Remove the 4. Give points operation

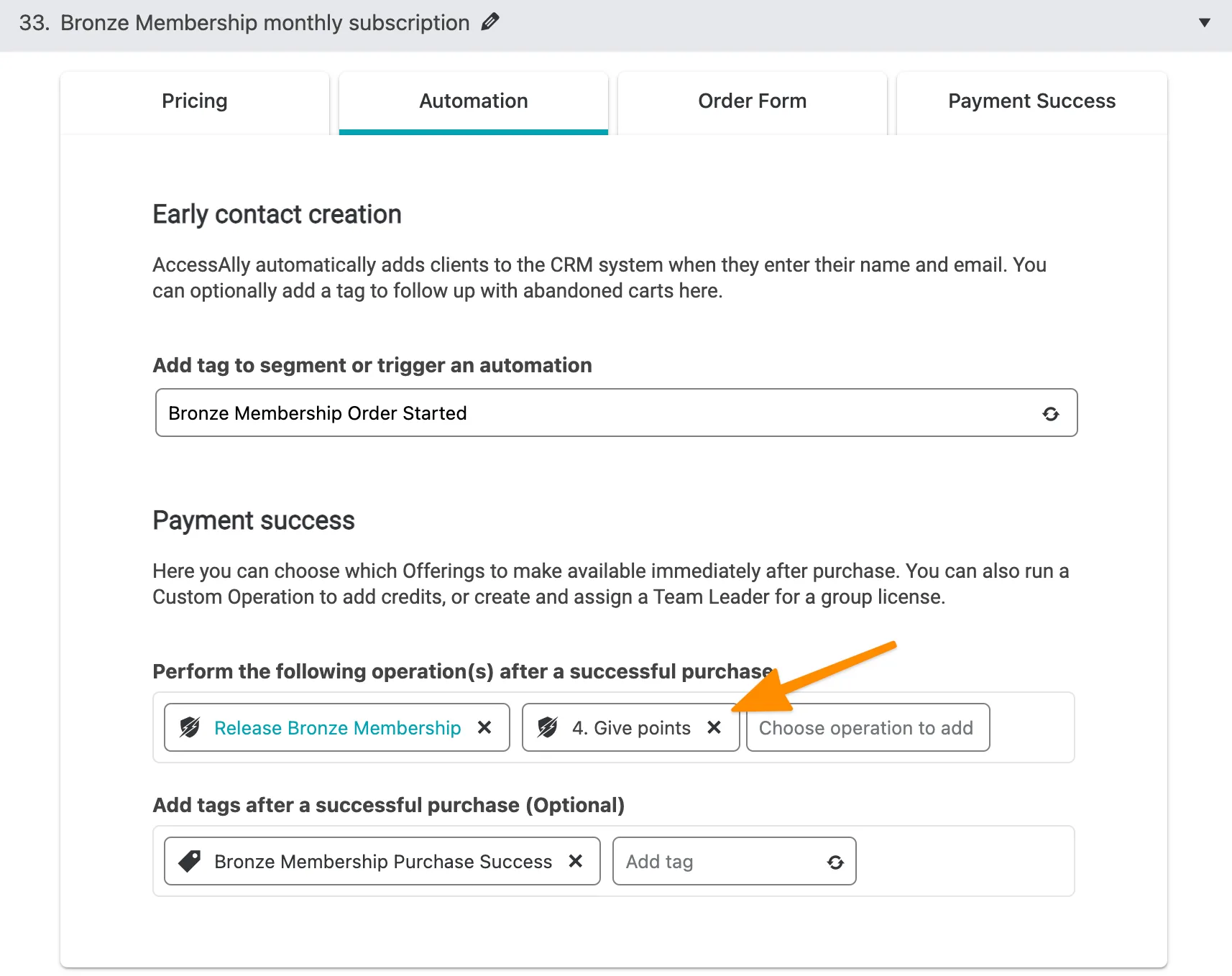[x=714, y=727]
